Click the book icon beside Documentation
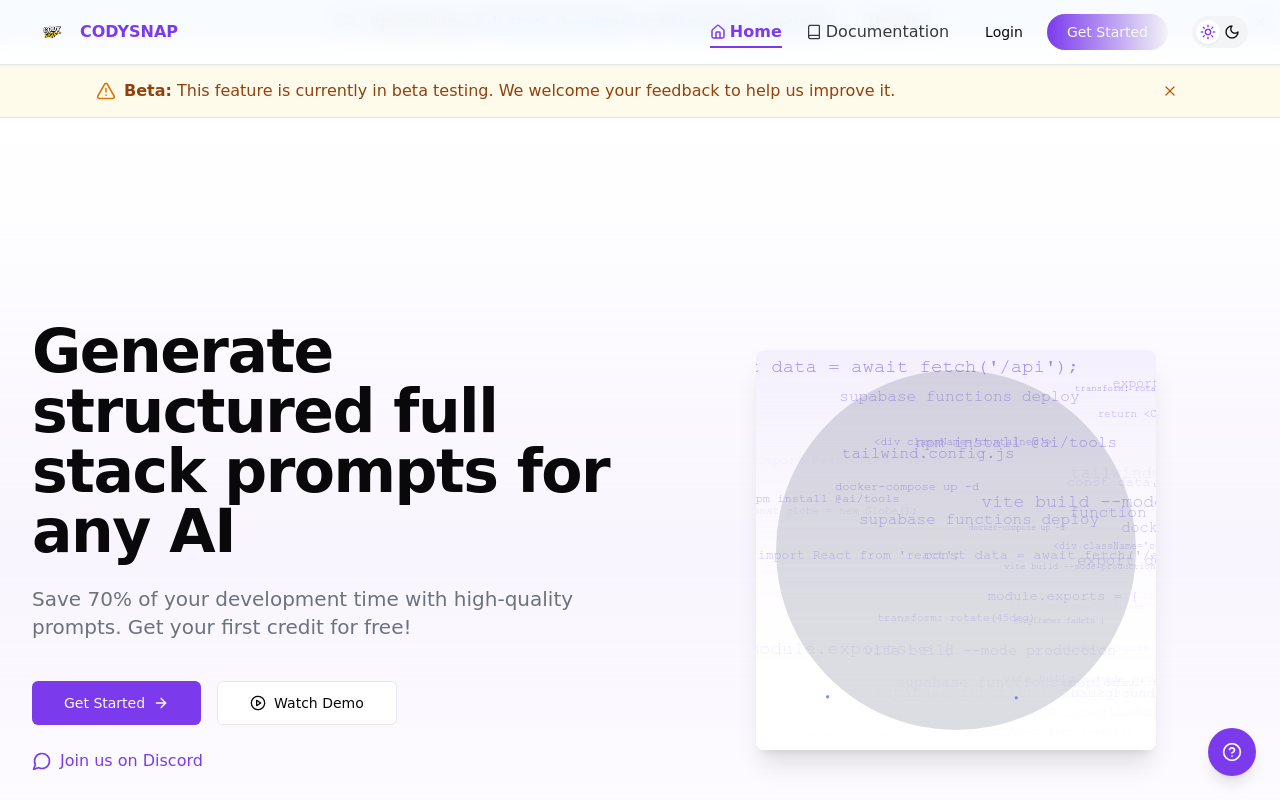The width and height of the screenshot is (1280, 800). coord(814,32)
